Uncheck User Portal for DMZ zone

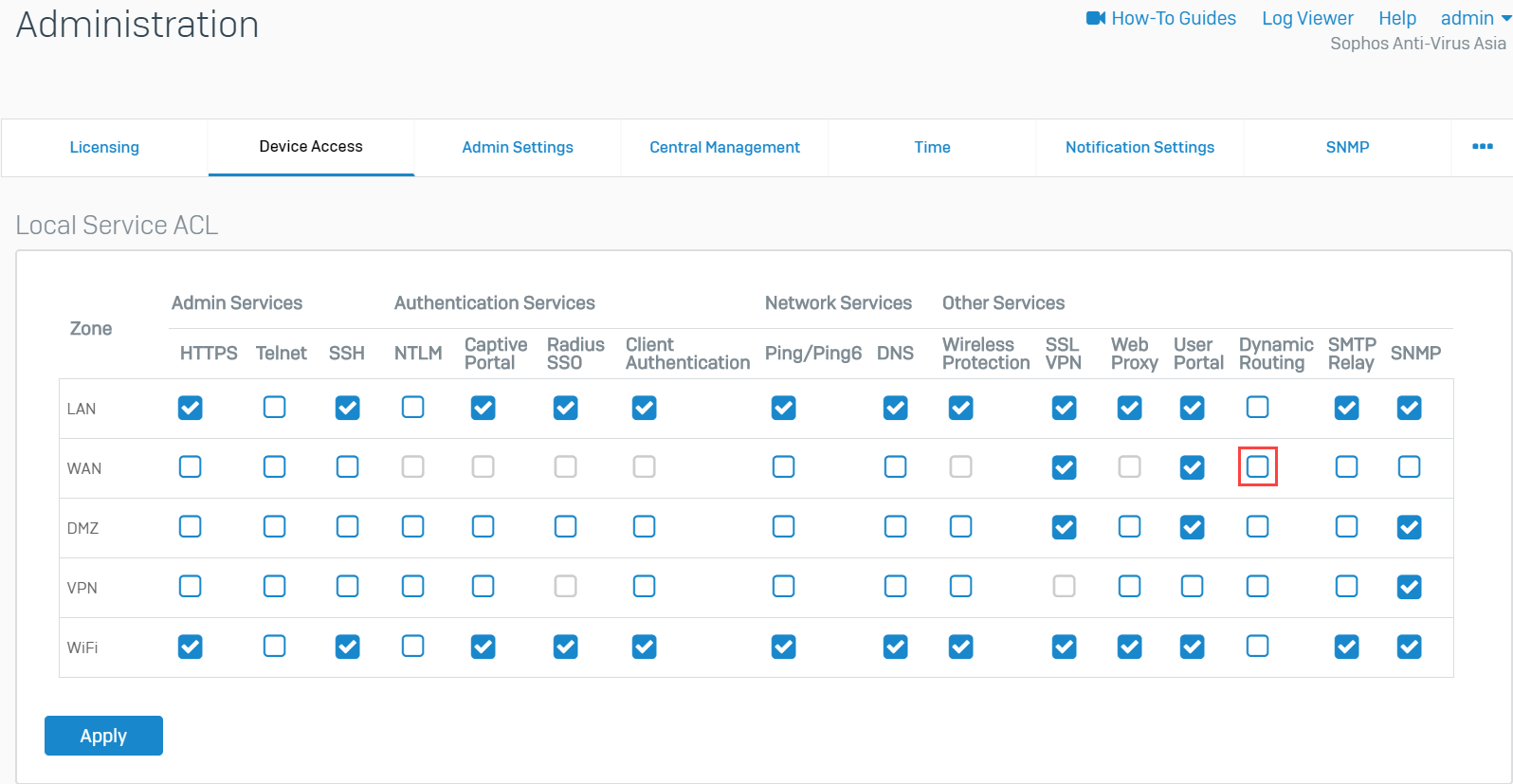click(1192, 527)
